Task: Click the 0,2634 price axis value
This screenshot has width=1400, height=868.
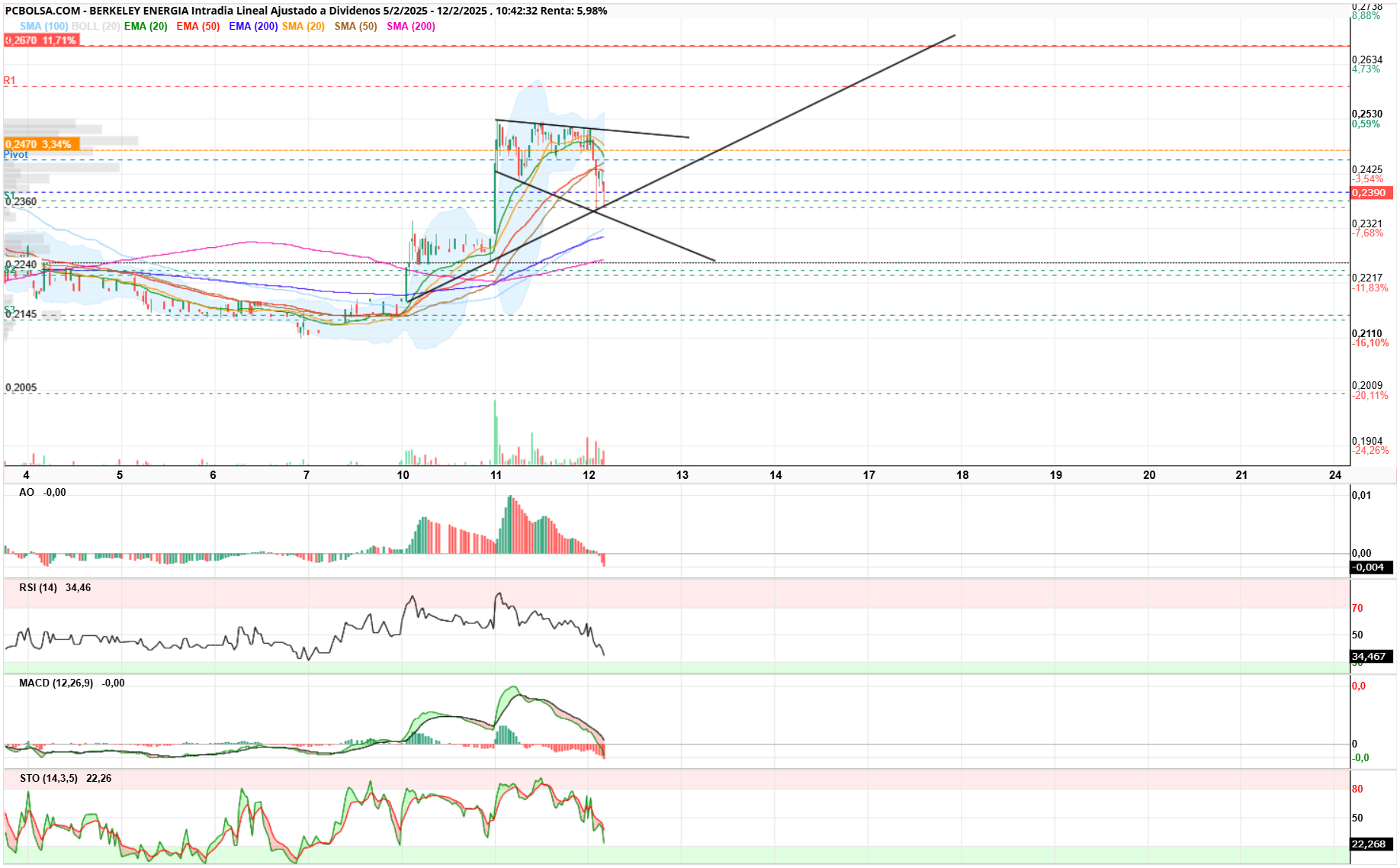Action: 1367,59
